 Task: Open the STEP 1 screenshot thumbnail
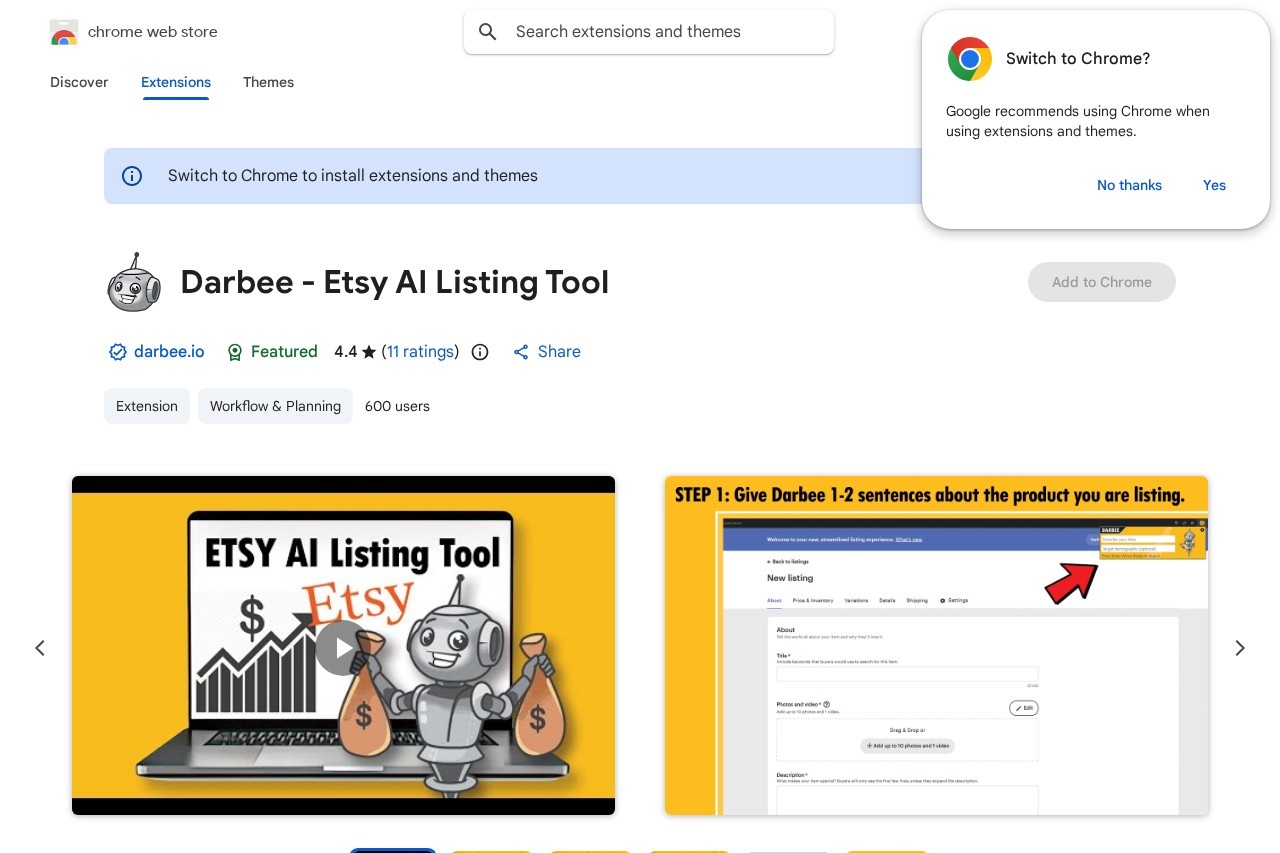(x=936, y=645)
